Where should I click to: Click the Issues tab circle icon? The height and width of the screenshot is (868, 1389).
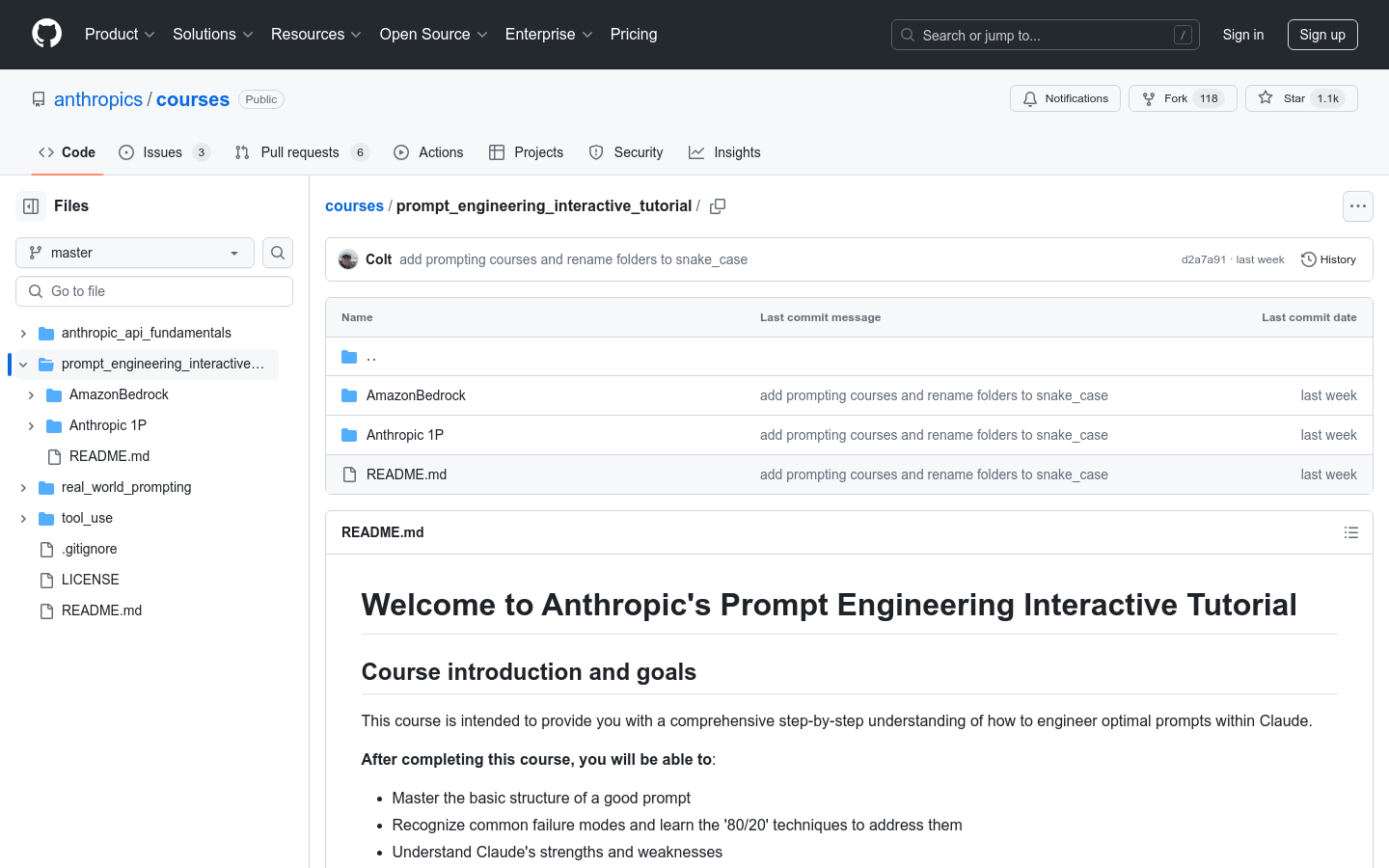pos(126,152)
